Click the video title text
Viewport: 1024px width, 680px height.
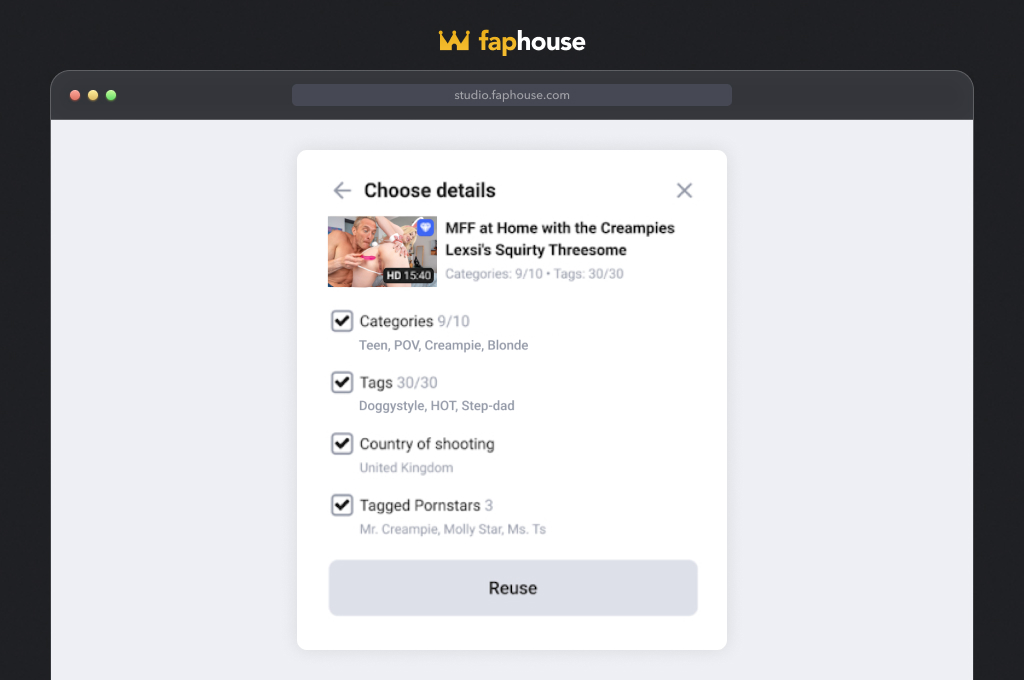[x=560, y=239]
